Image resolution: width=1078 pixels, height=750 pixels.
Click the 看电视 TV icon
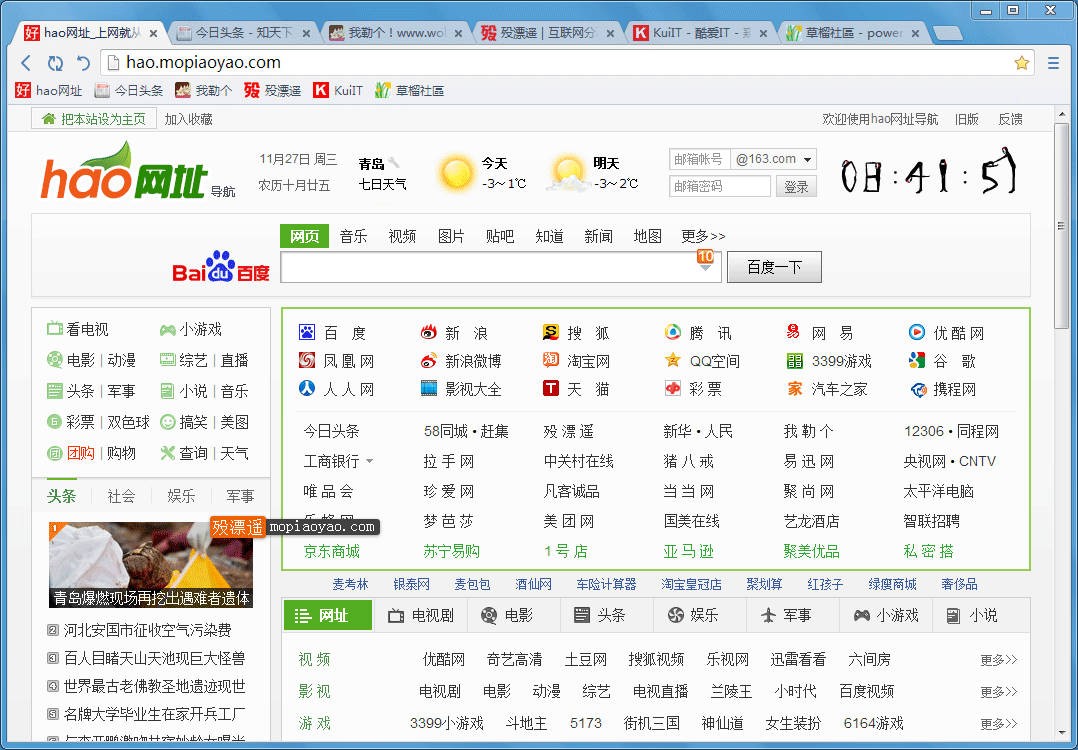54,329
